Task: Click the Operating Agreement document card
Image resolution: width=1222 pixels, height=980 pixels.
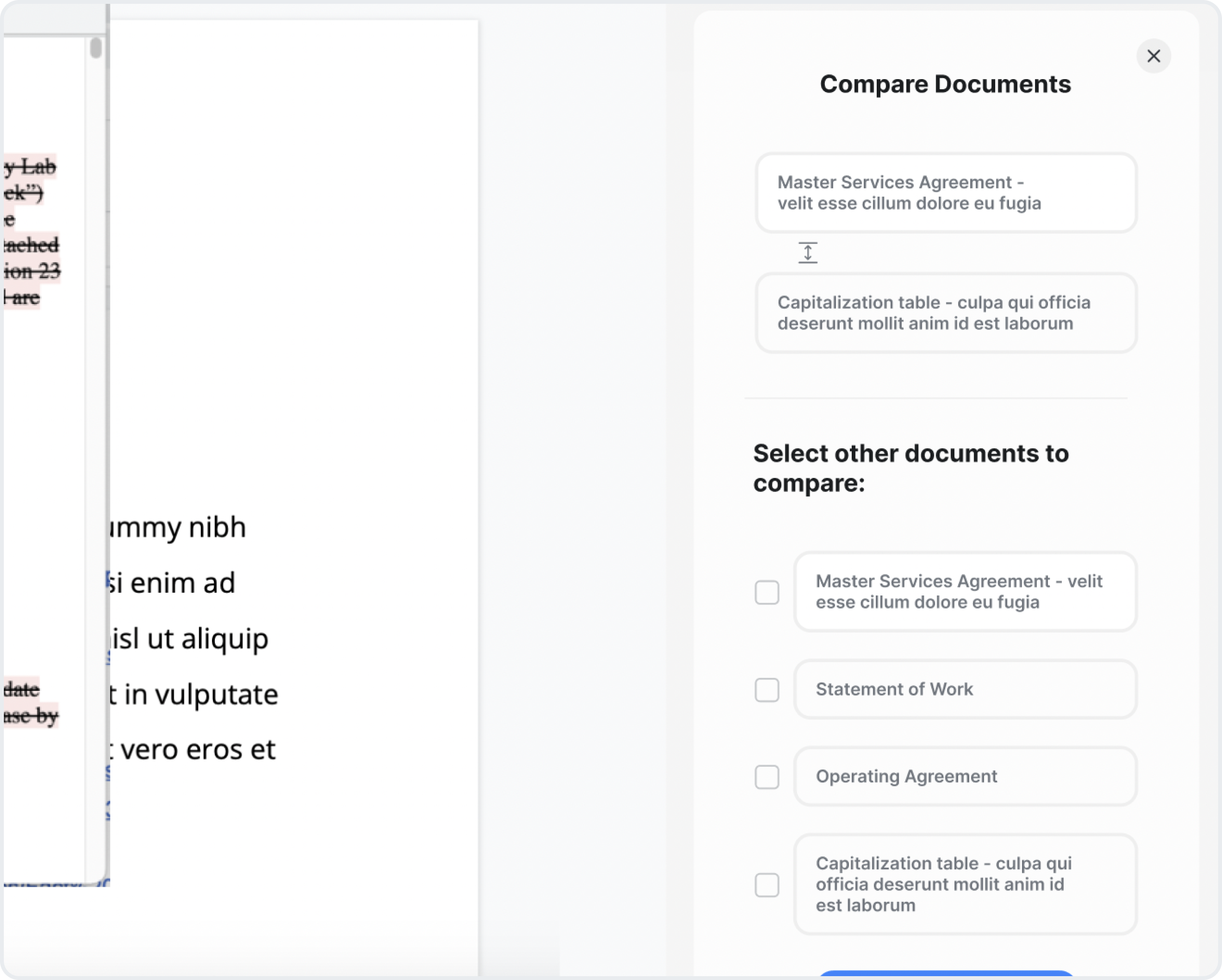Action: 964,776
